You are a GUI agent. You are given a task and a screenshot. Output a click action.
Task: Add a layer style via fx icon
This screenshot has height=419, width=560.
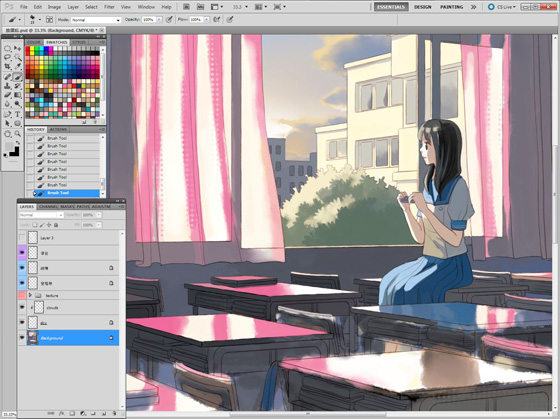61,413
